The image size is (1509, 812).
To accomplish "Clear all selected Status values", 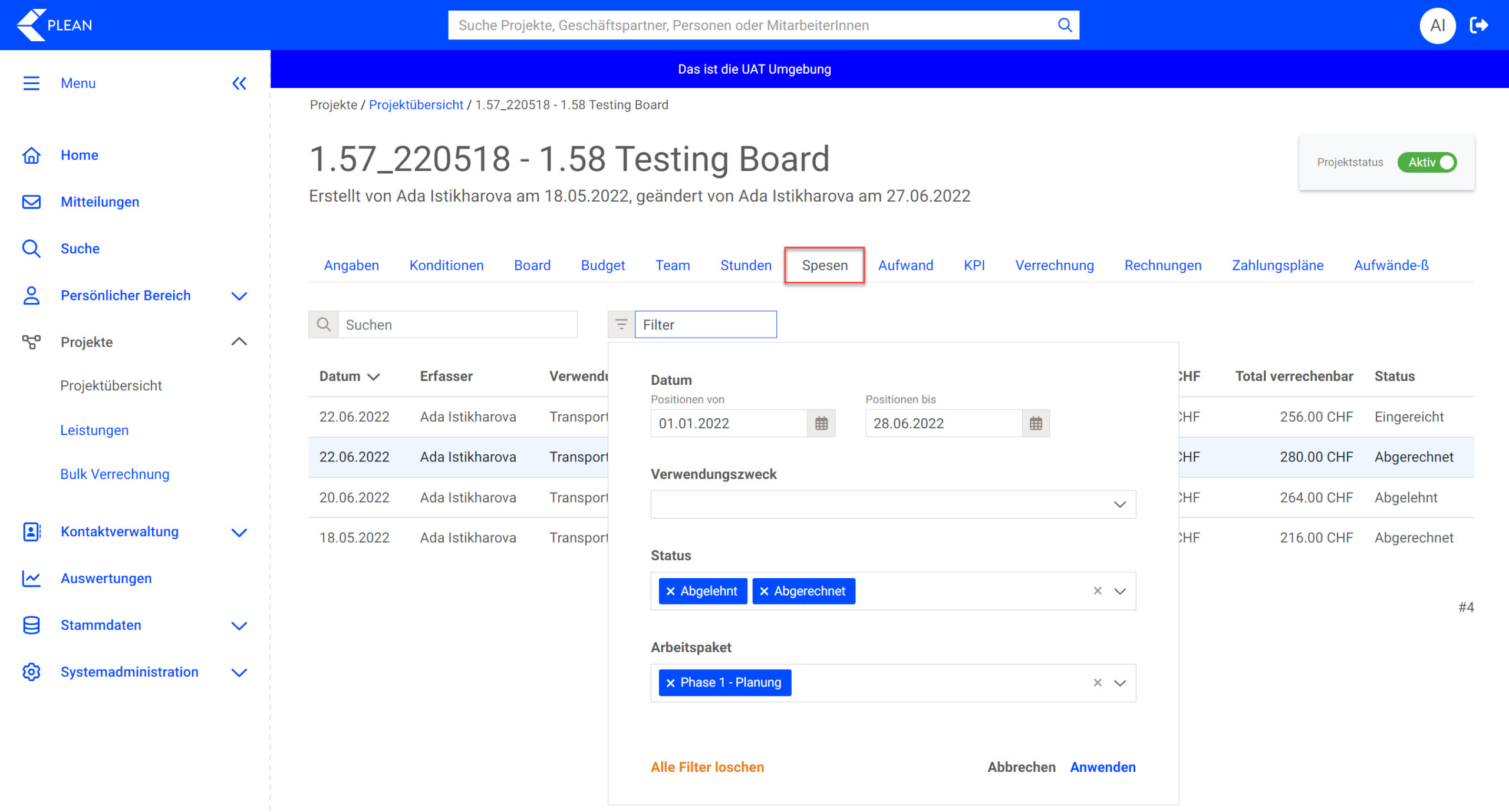I will tap(1097, 590).
